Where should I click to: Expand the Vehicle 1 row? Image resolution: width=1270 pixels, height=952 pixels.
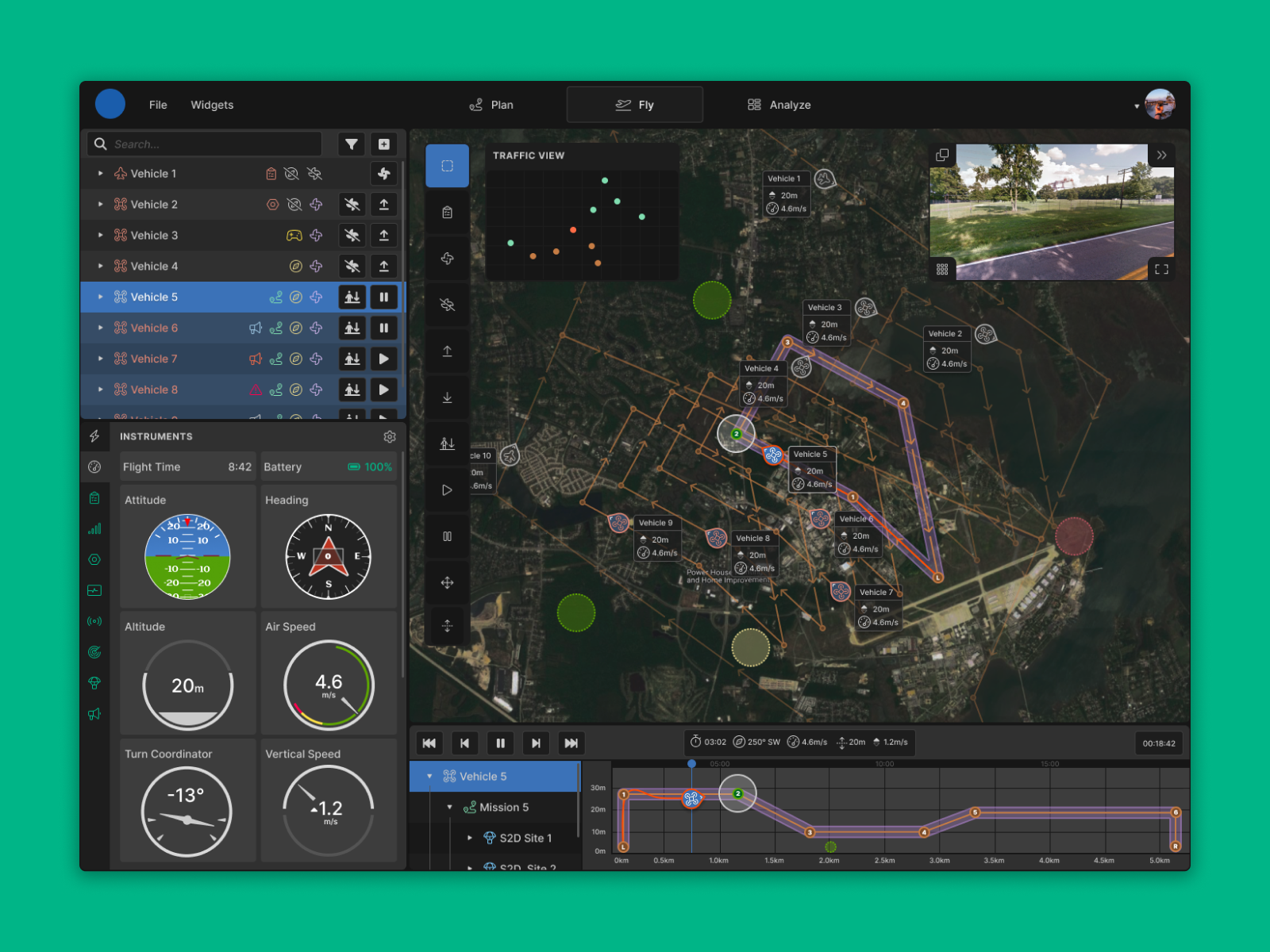click(101, 174)
